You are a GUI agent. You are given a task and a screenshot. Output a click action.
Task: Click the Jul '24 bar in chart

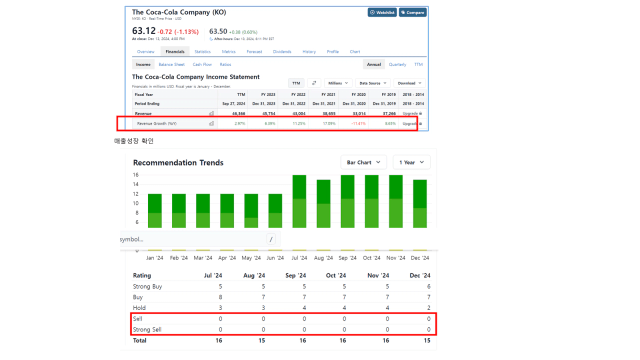coord(299,202)
